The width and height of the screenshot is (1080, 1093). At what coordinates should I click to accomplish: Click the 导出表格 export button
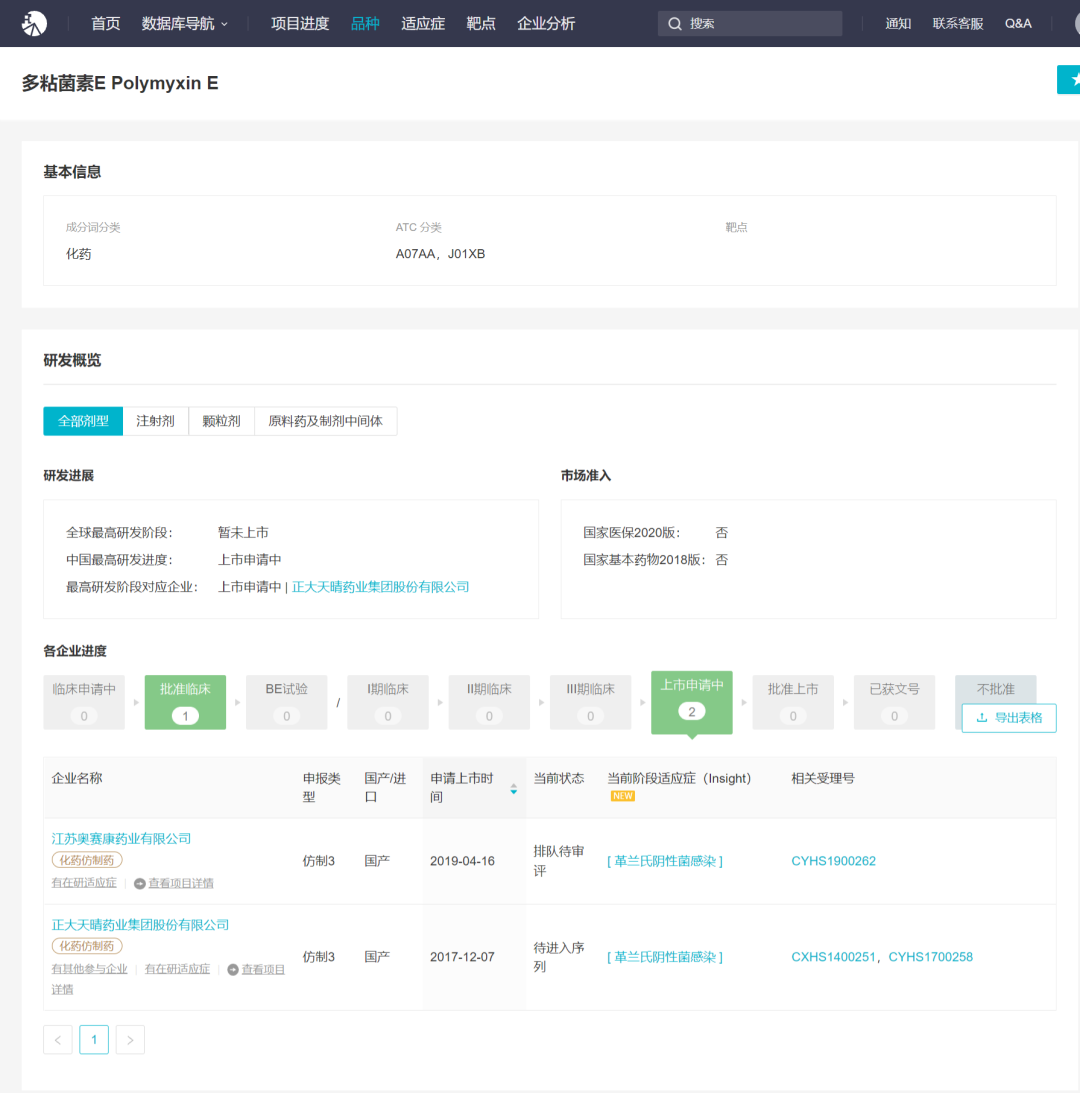pos(1009,717)
